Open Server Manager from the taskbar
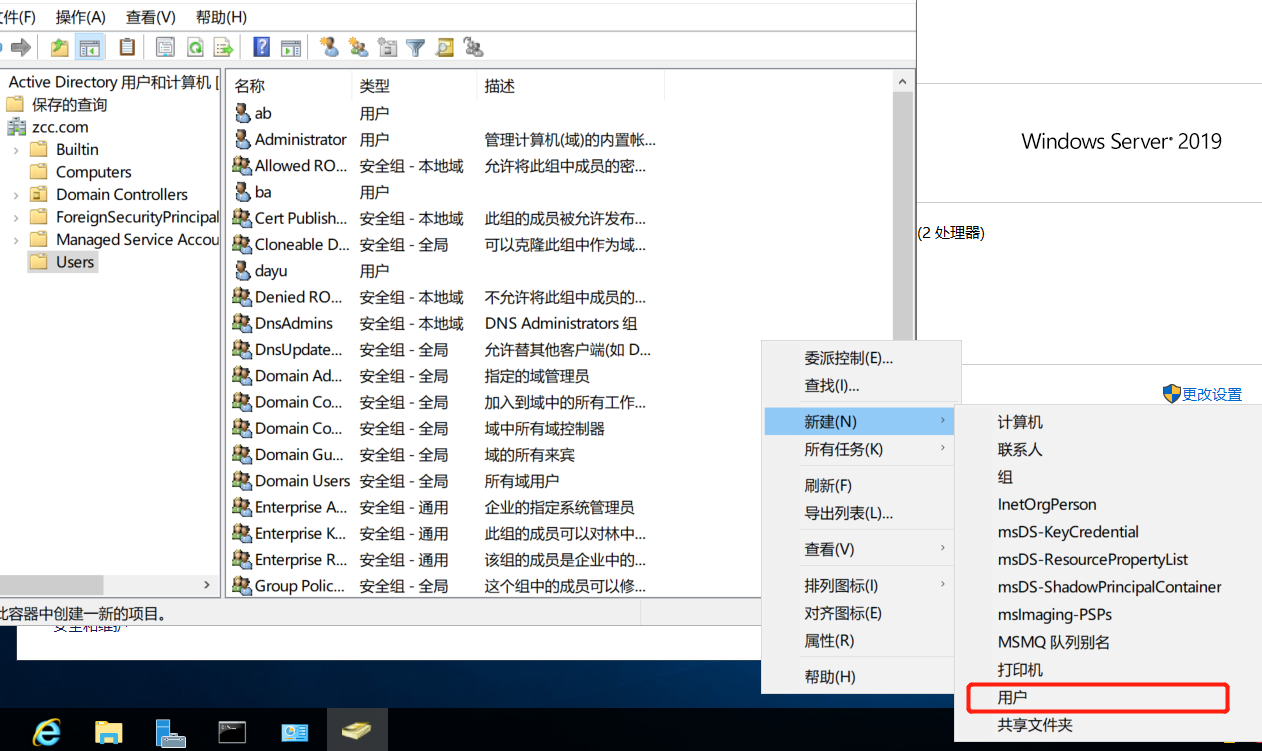 (x=171, y=732)
